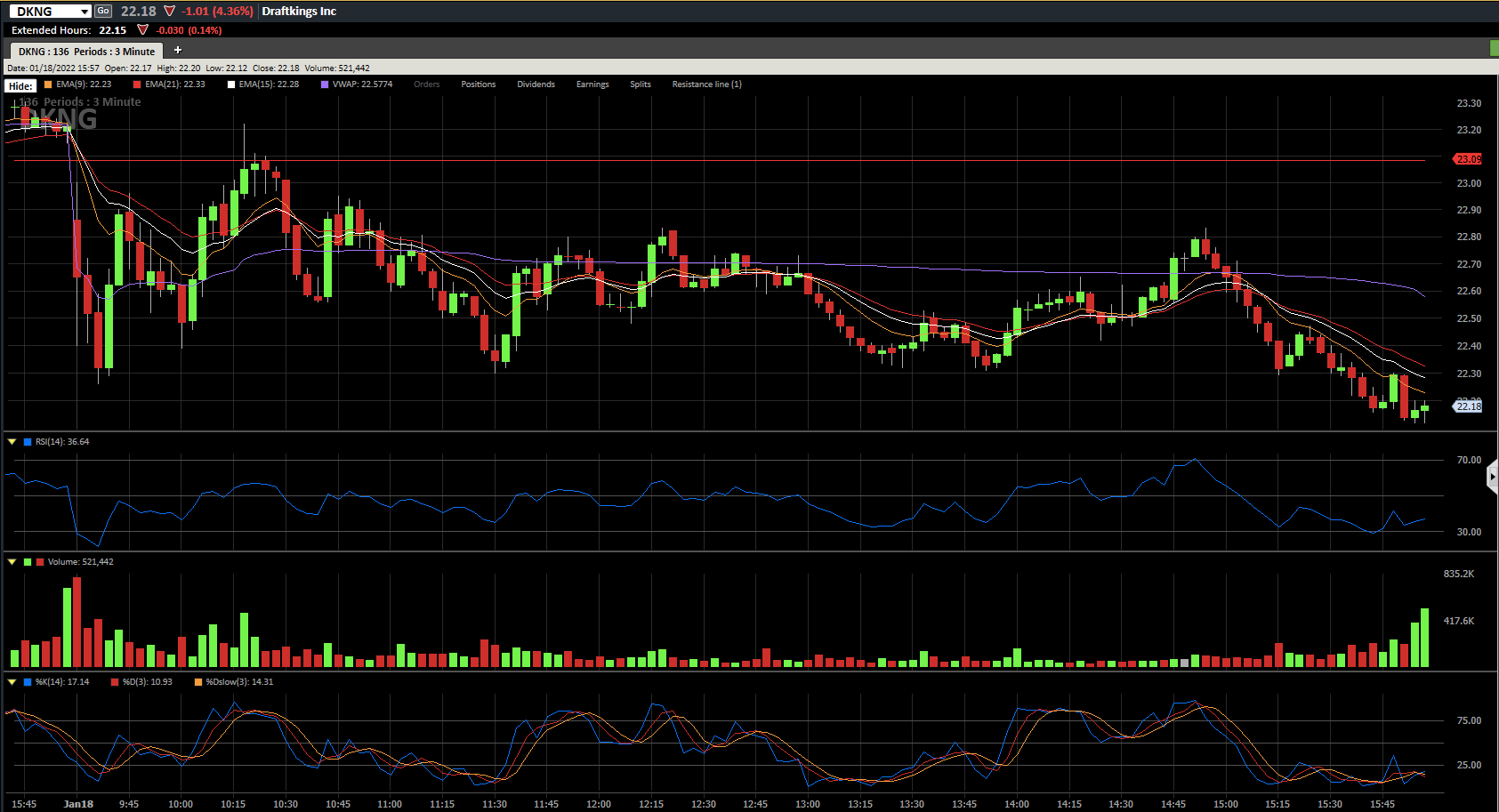Show Earnings markers on chart
The width and height of the screenshot is (1499, 812).
pos(592,84)
